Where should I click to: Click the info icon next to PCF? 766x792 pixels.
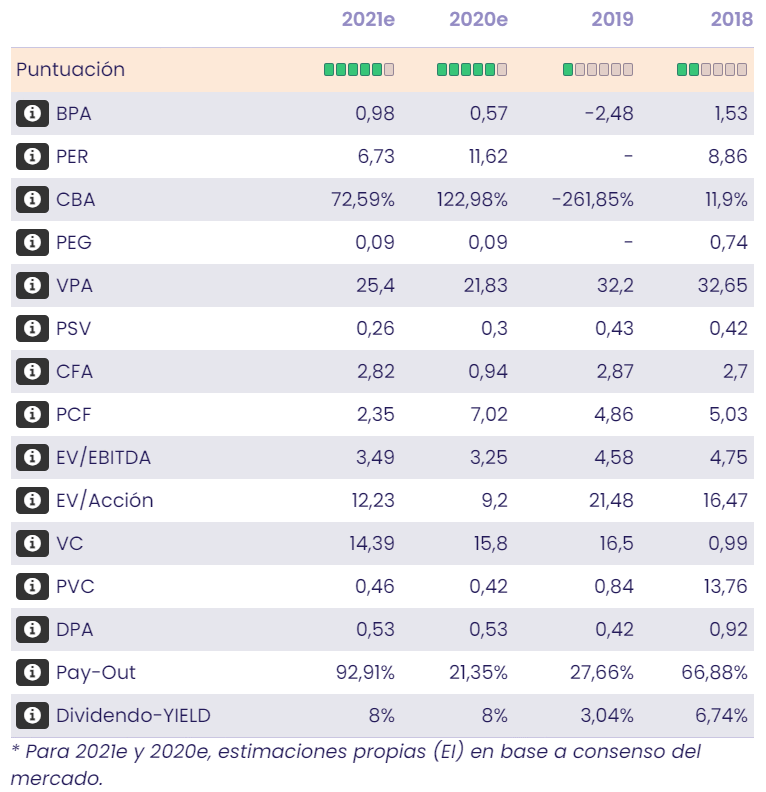pos(32,414)
